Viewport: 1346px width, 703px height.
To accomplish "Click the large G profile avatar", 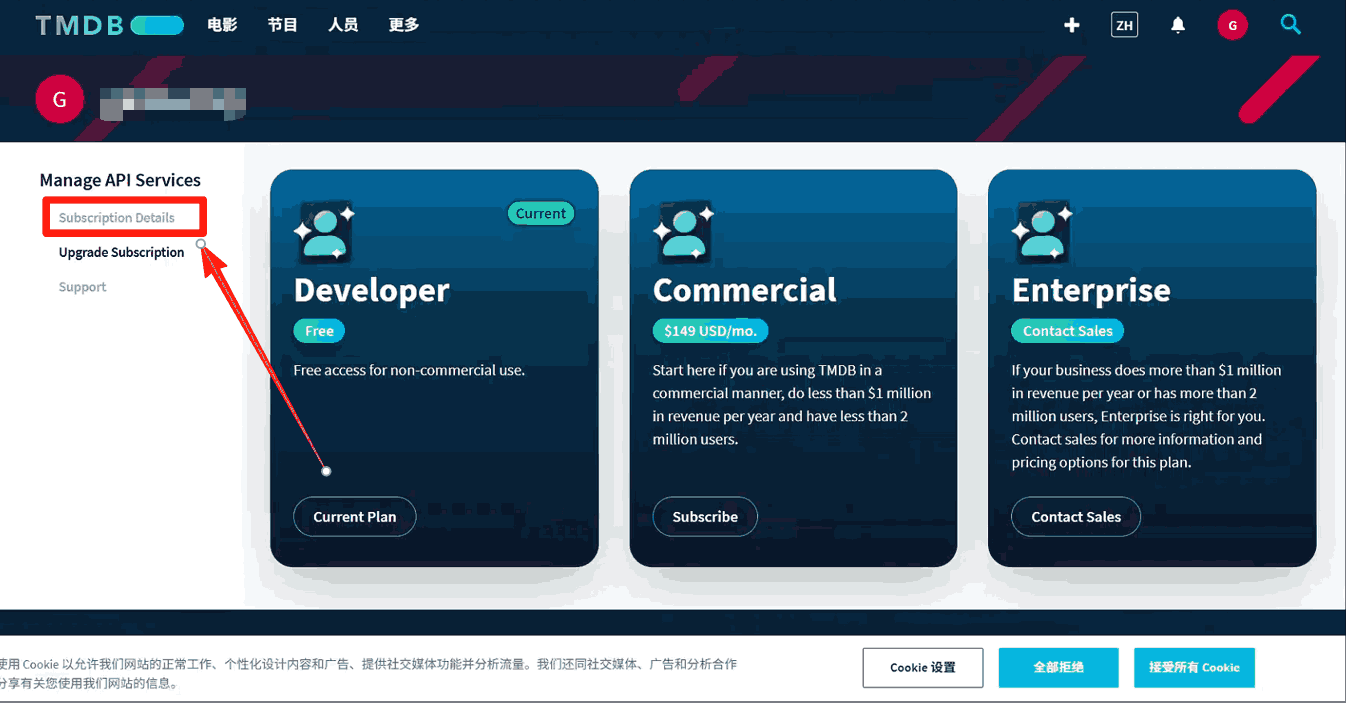I will click(x=59, y=99).
